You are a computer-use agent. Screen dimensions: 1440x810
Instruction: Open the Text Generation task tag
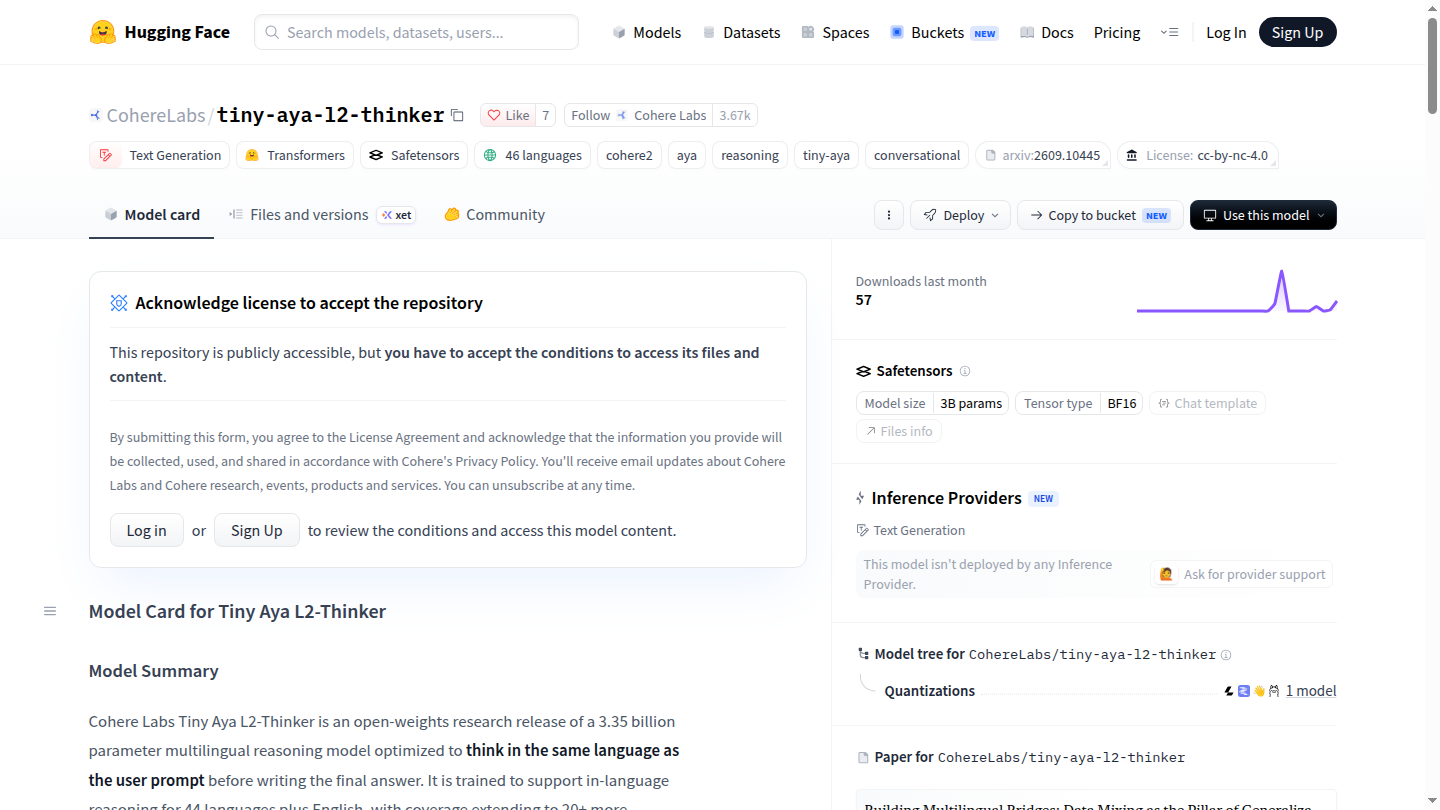[x=160, y=155]
